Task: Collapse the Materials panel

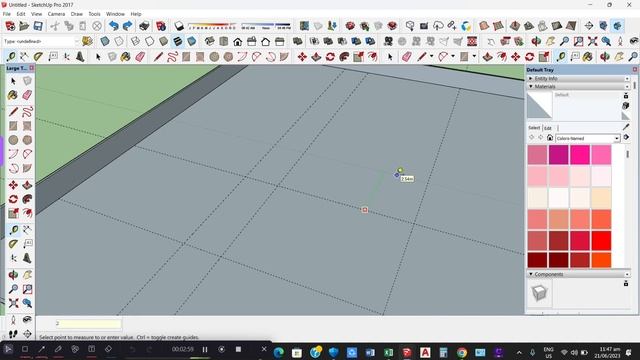Action: 531,86
